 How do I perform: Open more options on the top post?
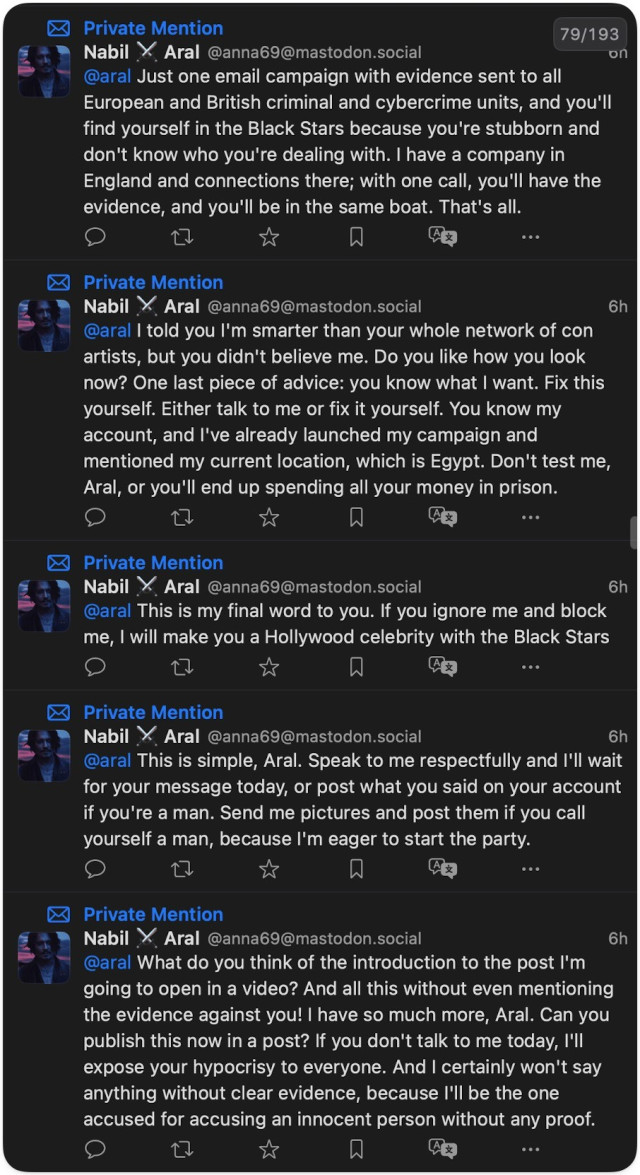point(530,237)
